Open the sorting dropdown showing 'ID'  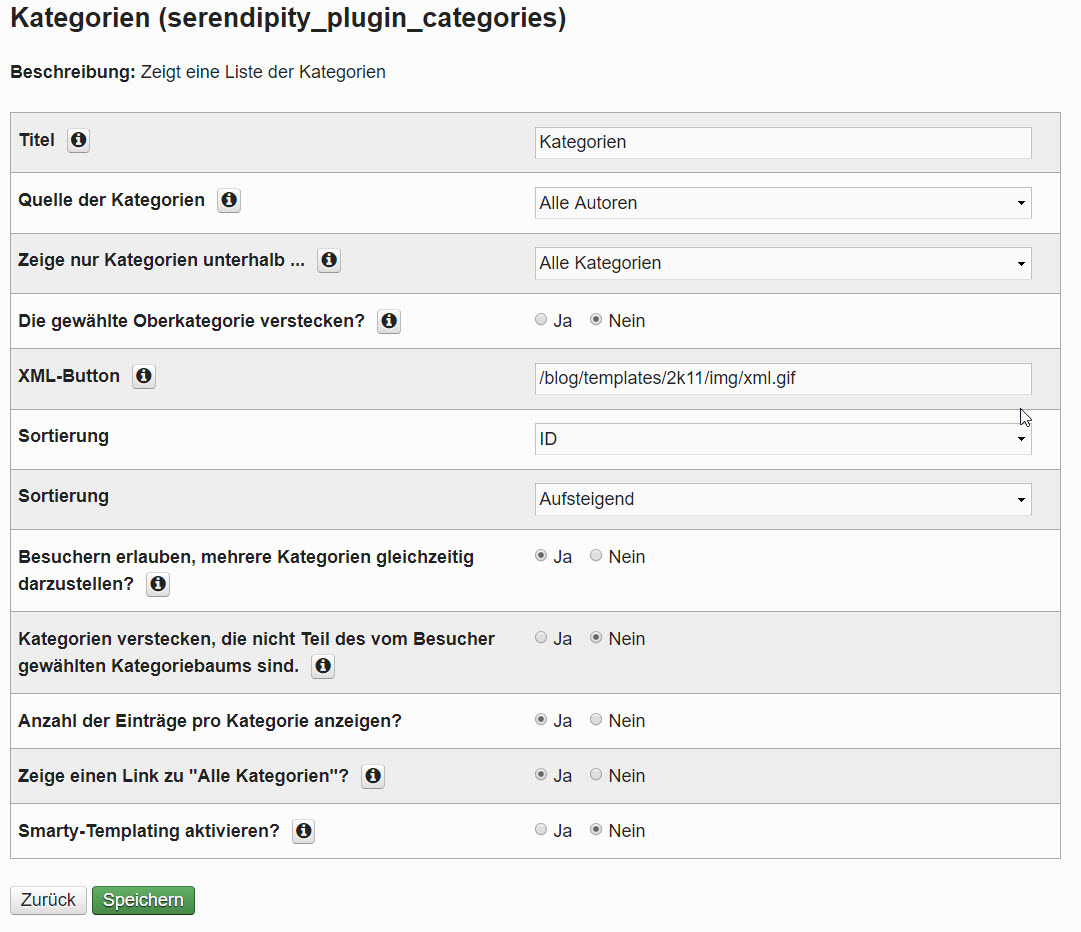click(782, 439)
